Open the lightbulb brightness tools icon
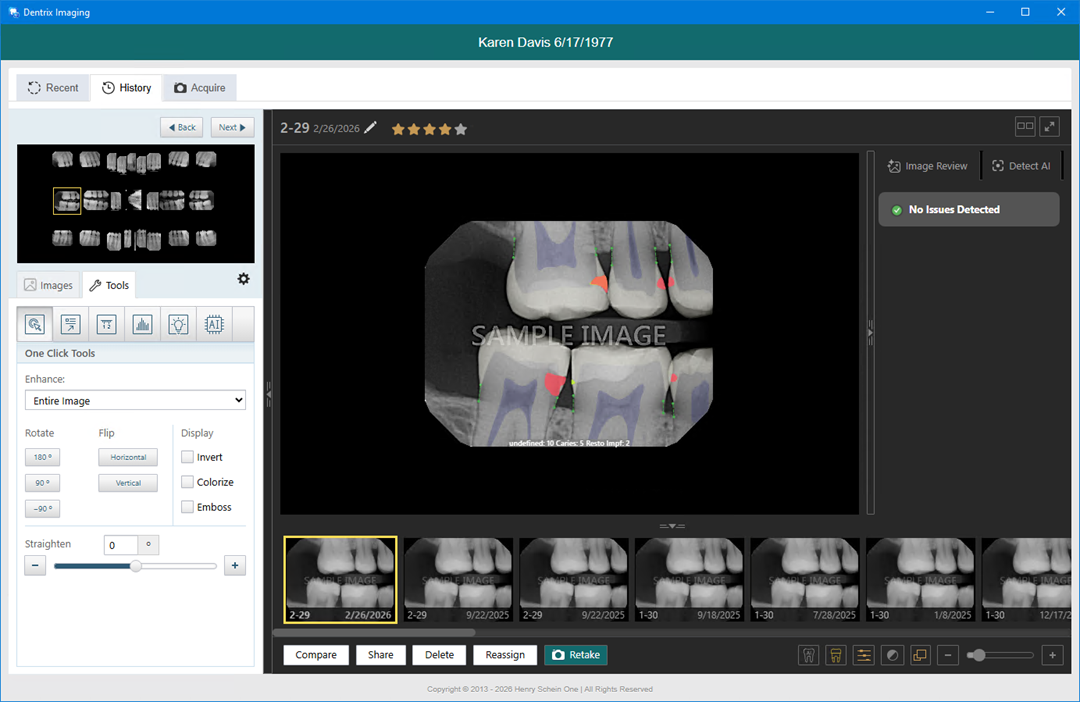1080x702 pixels. (178, 324)
